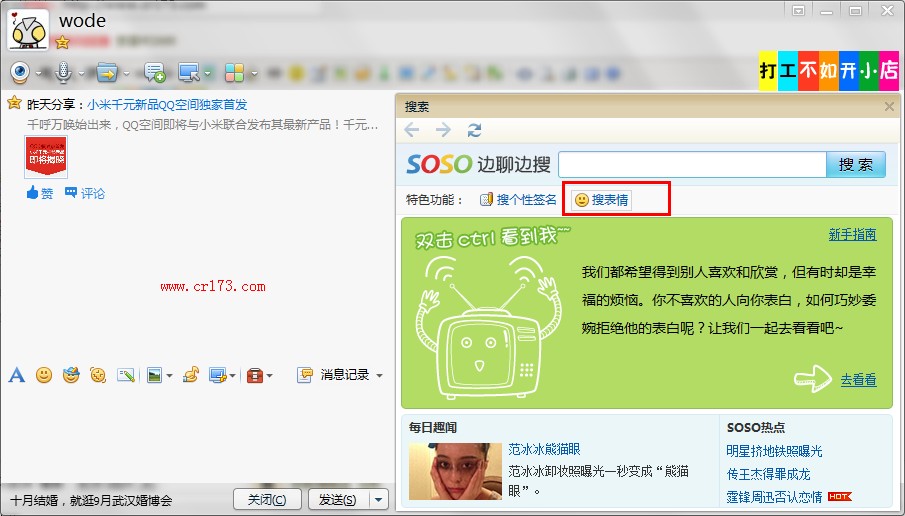Click the send file folder icon
The image size is (905, 516).
[107, 73]
